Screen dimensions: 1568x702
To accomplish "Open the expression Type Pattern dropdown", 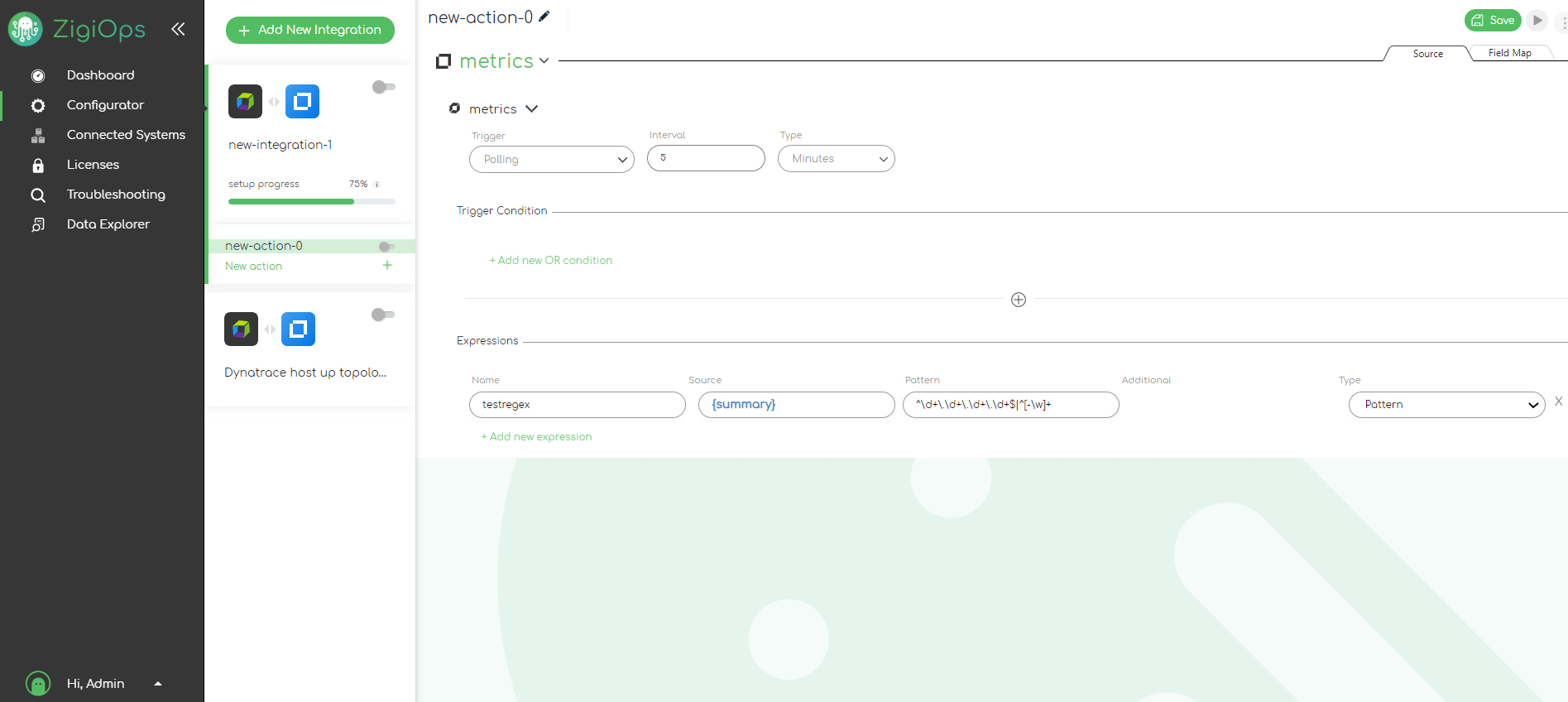I will click(1447, 405).
